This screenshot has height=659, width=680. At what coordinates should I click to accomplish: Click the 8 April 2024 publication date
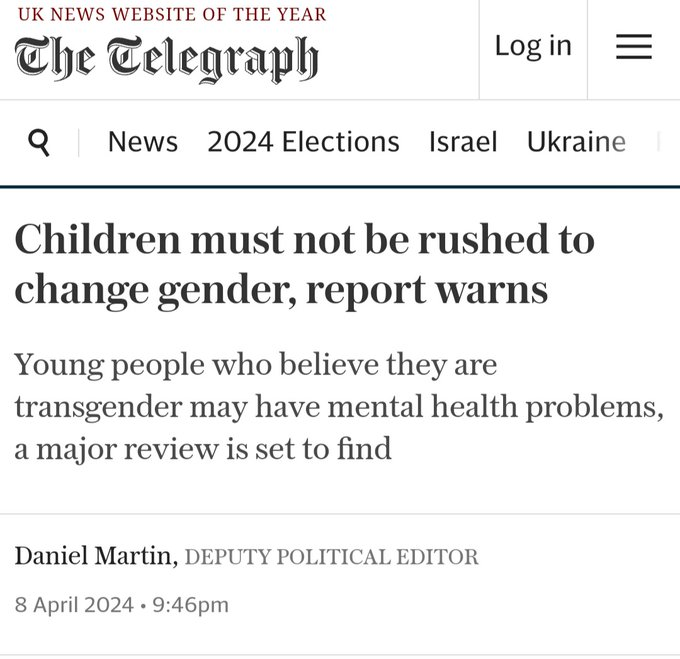pos(74,605)
